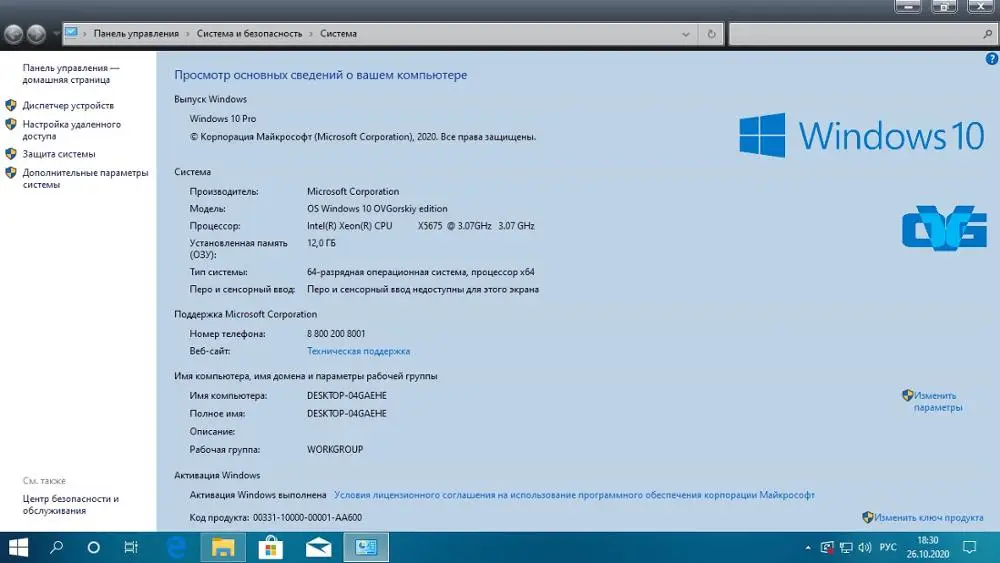Select the System control panel taskbar button
This screenshot has width=1000, height=563.
coord(366,547)
